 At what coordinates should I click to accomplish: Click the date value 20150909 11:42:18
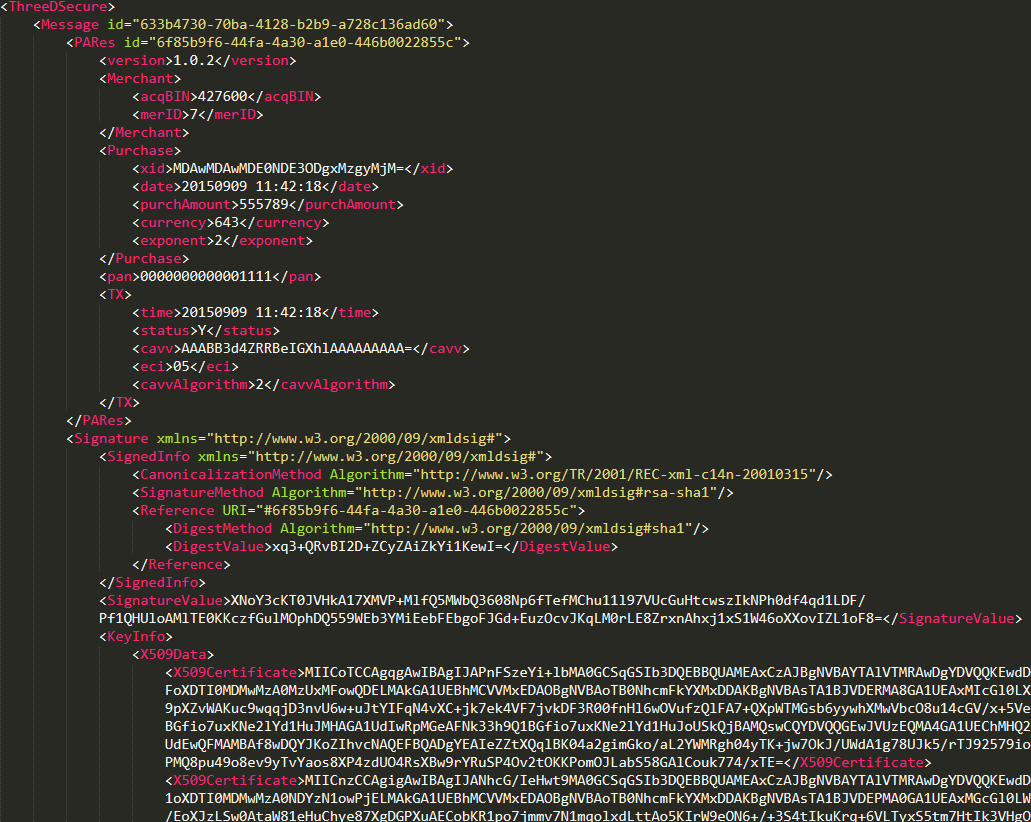252,187
